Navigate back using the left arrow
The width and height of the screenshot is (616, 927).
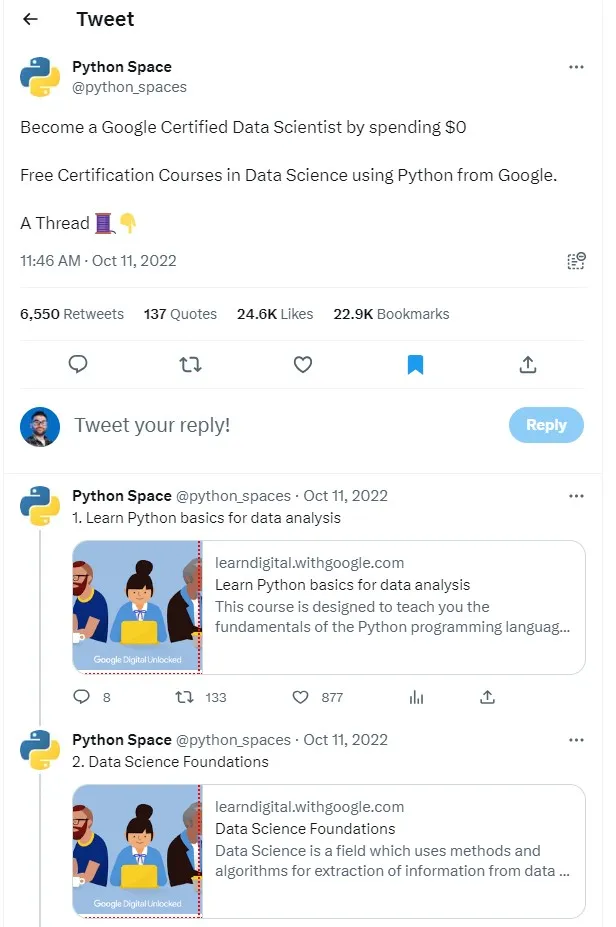click(30, 19)
